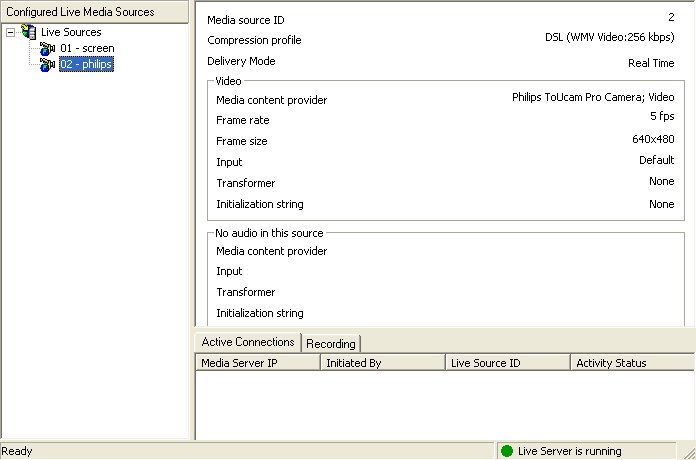
Task: Click the Live Source ID column header
Action: [x=507, y=363]
